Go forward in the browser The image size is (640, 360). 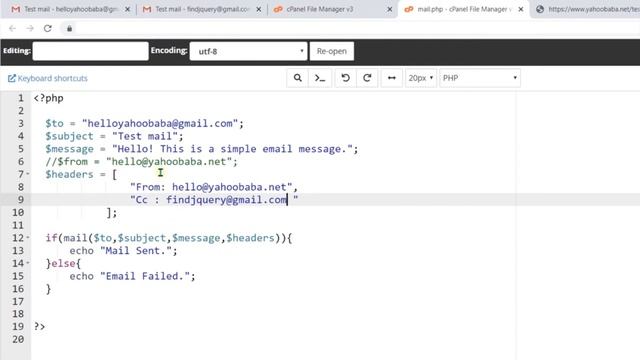30,28
